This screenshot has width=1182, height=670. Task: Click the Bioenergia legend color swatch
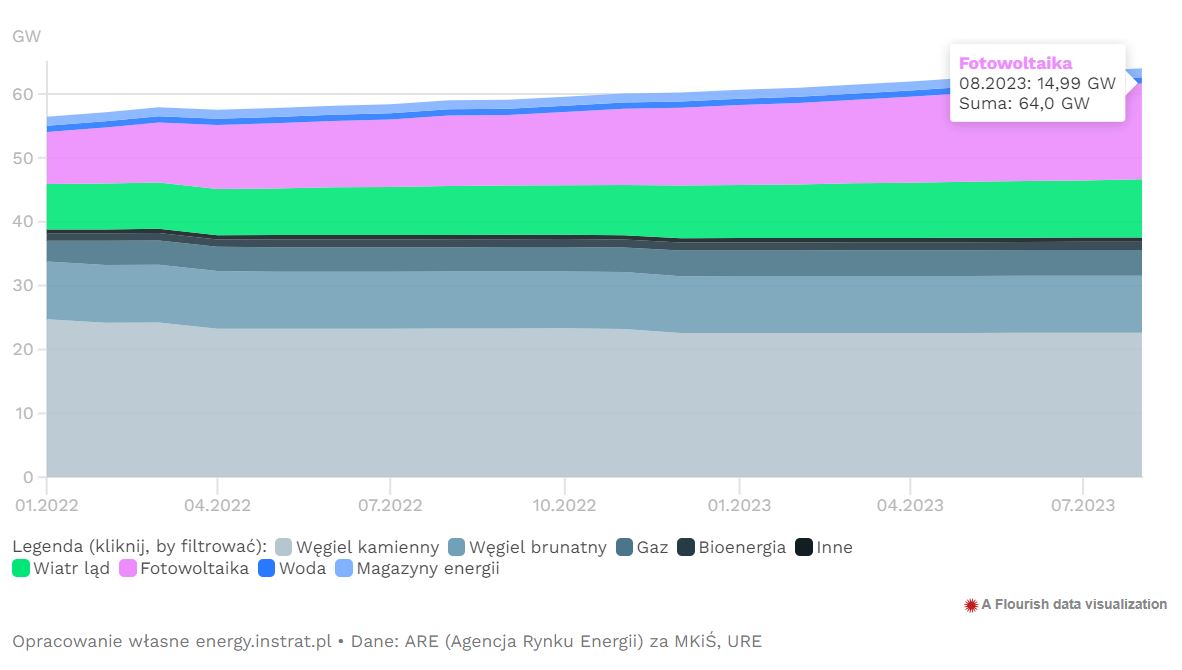tap(686, 547)
